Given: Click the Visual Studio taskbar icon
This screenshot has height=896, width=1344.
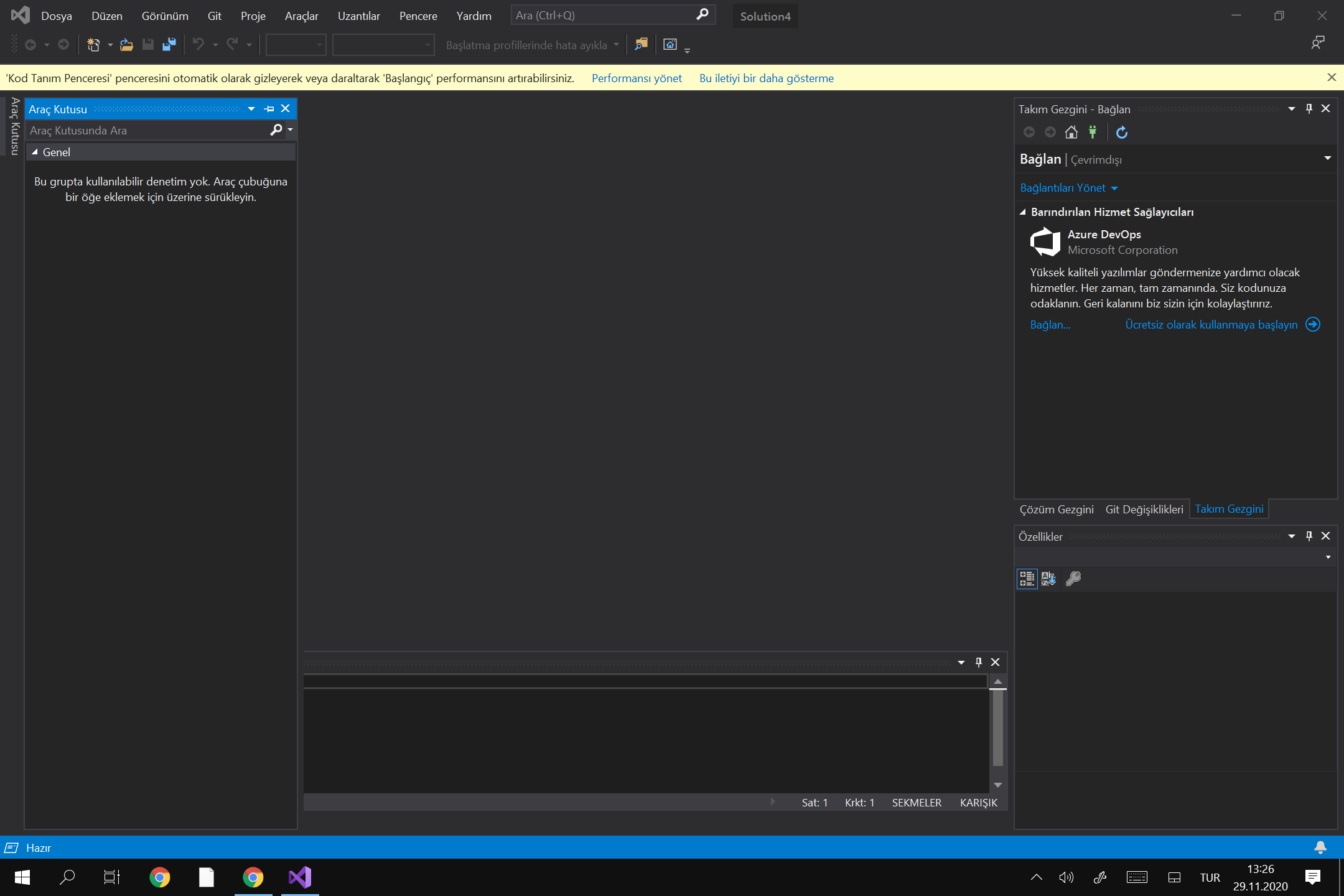Looking at the screenshot, I should (300, 877).
